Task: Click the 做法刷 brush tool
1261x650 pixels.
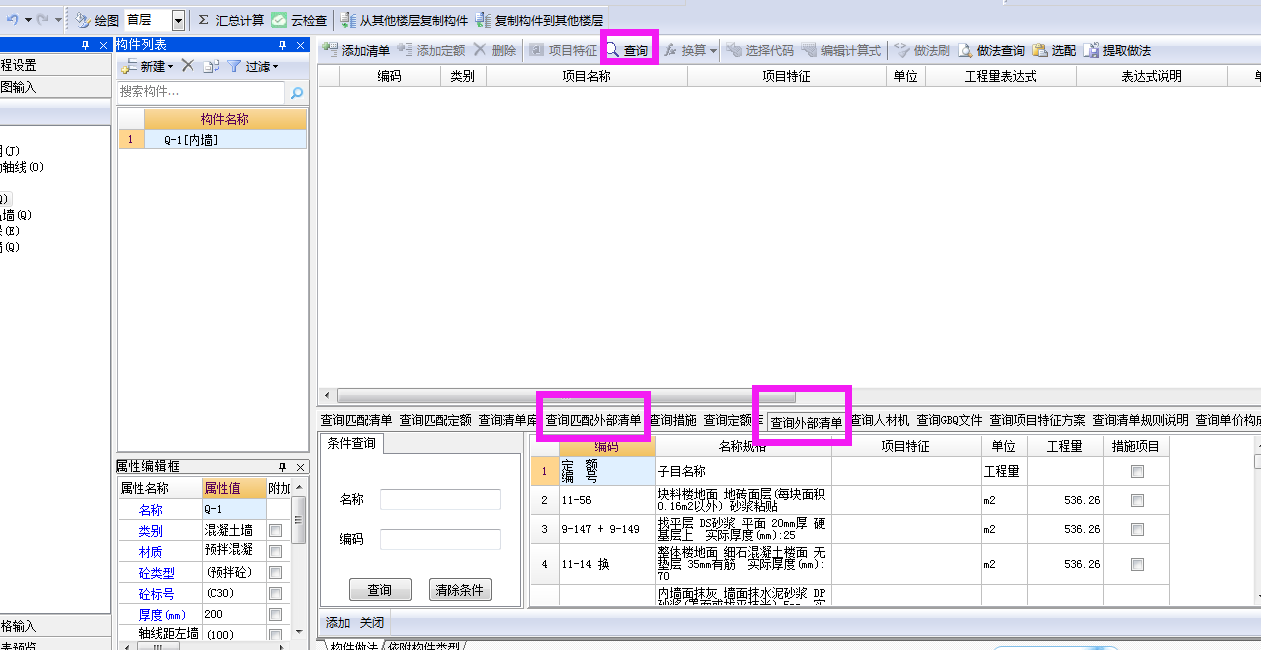Action: pyautogui.click(x=922, y=50)
